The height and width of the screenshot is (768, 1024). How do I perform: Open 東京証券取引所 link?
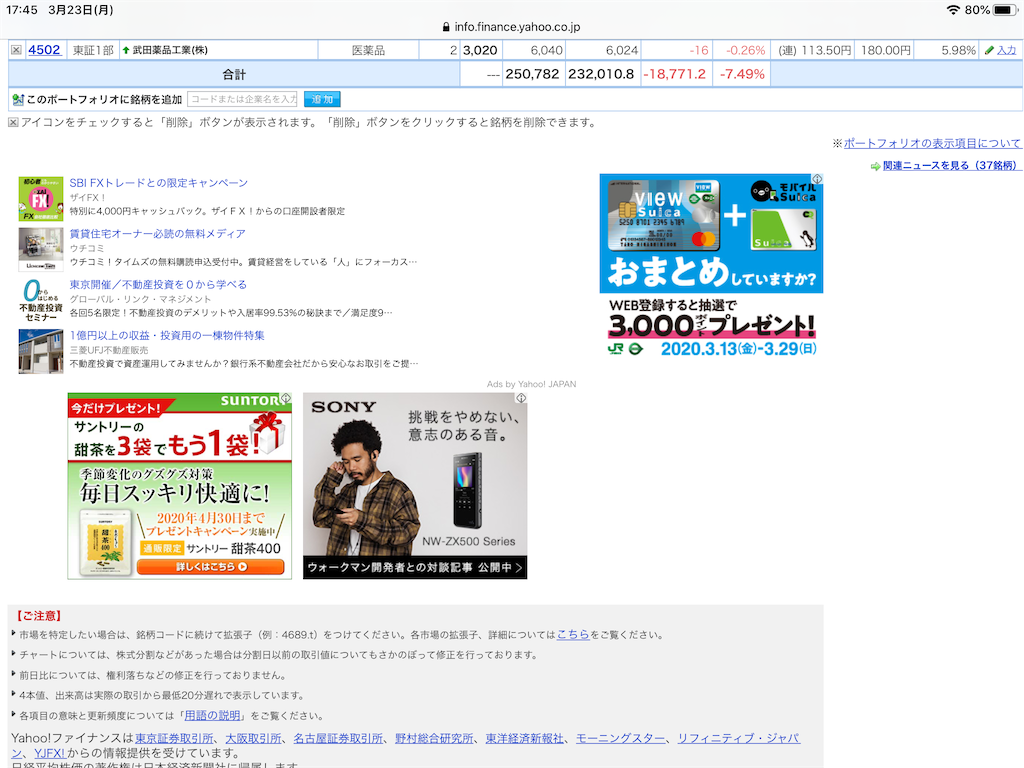click(174, 738)
